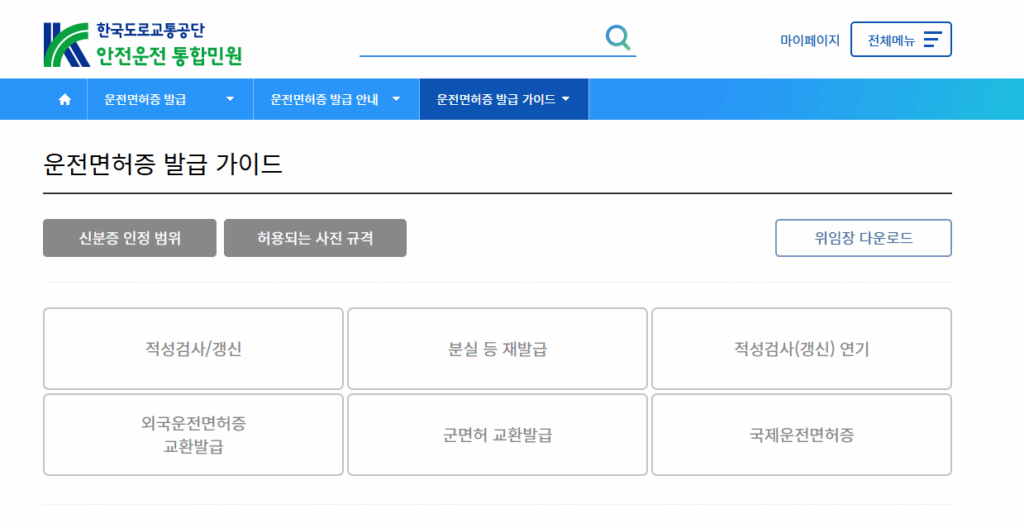
Task: Select the 분실 등 재발급 tile
Action: [497, 349]
